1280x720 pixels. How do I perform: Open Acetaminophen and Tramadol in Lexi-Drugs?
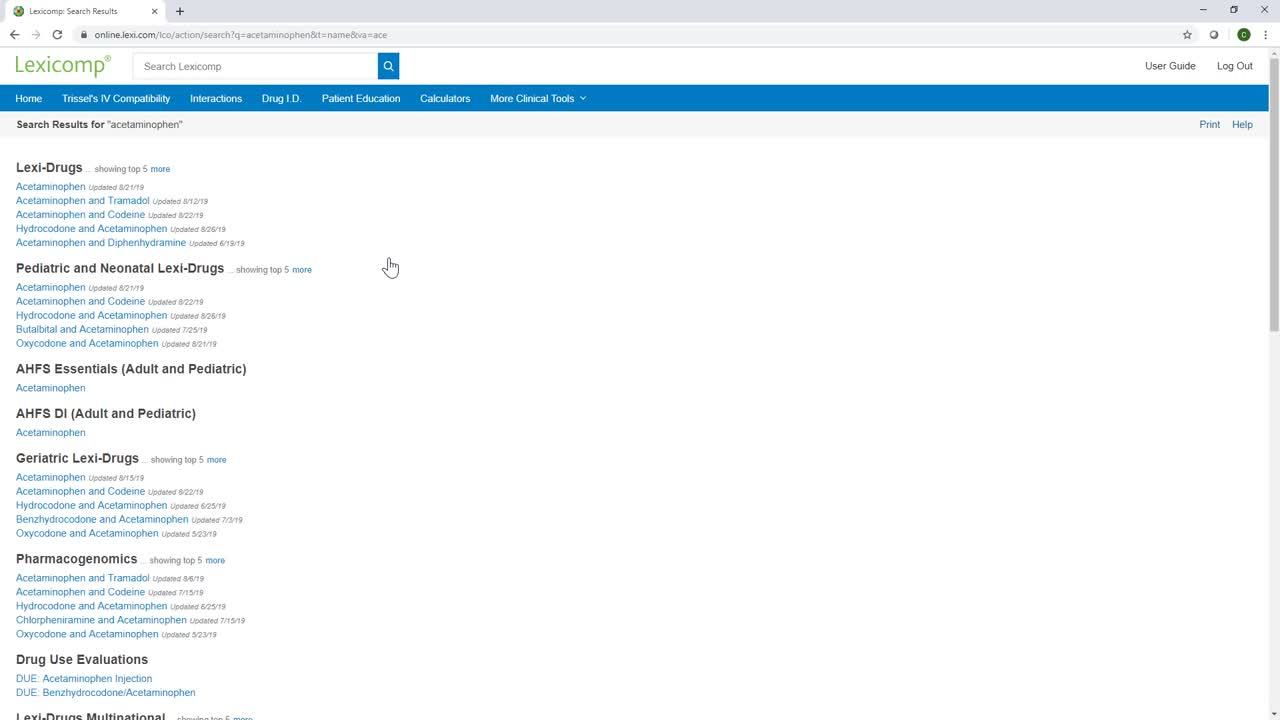(82, 201)
